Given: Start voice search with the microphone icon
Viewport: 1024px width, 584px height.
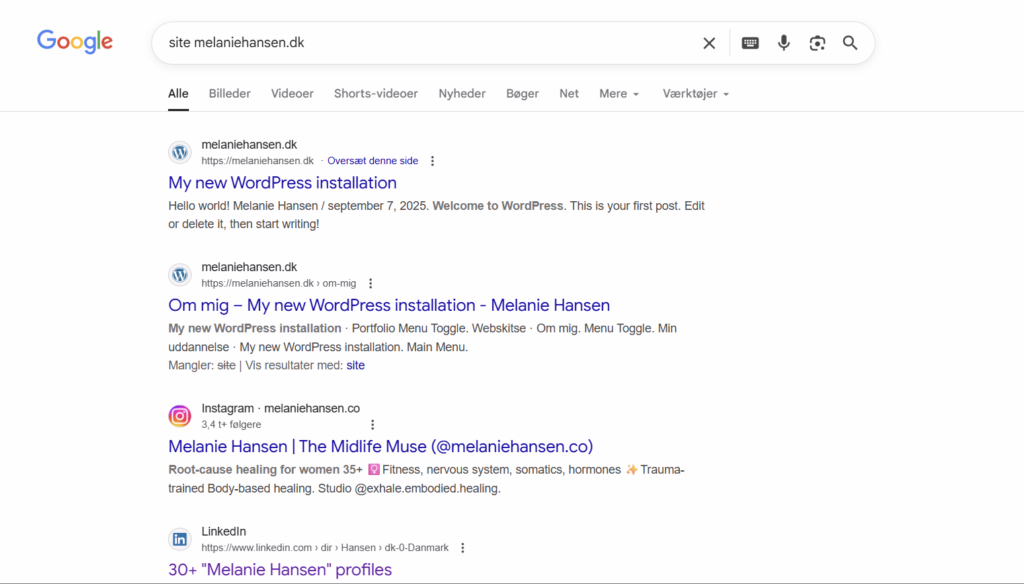Looking at the screenshot, I should point(784,43).
